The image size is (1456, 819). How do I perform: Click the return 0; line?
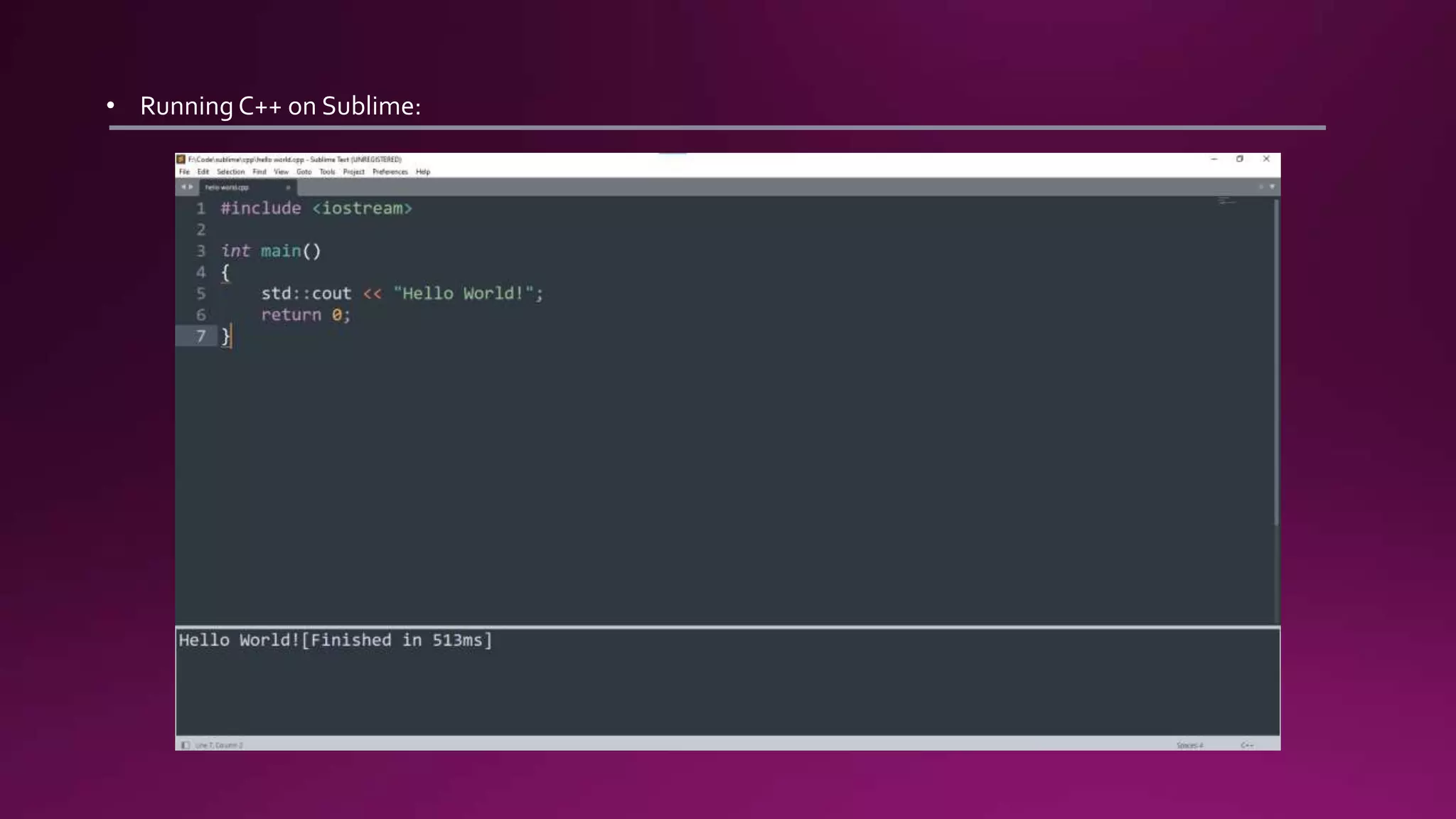pyautogui.click(x=306, y=315)
